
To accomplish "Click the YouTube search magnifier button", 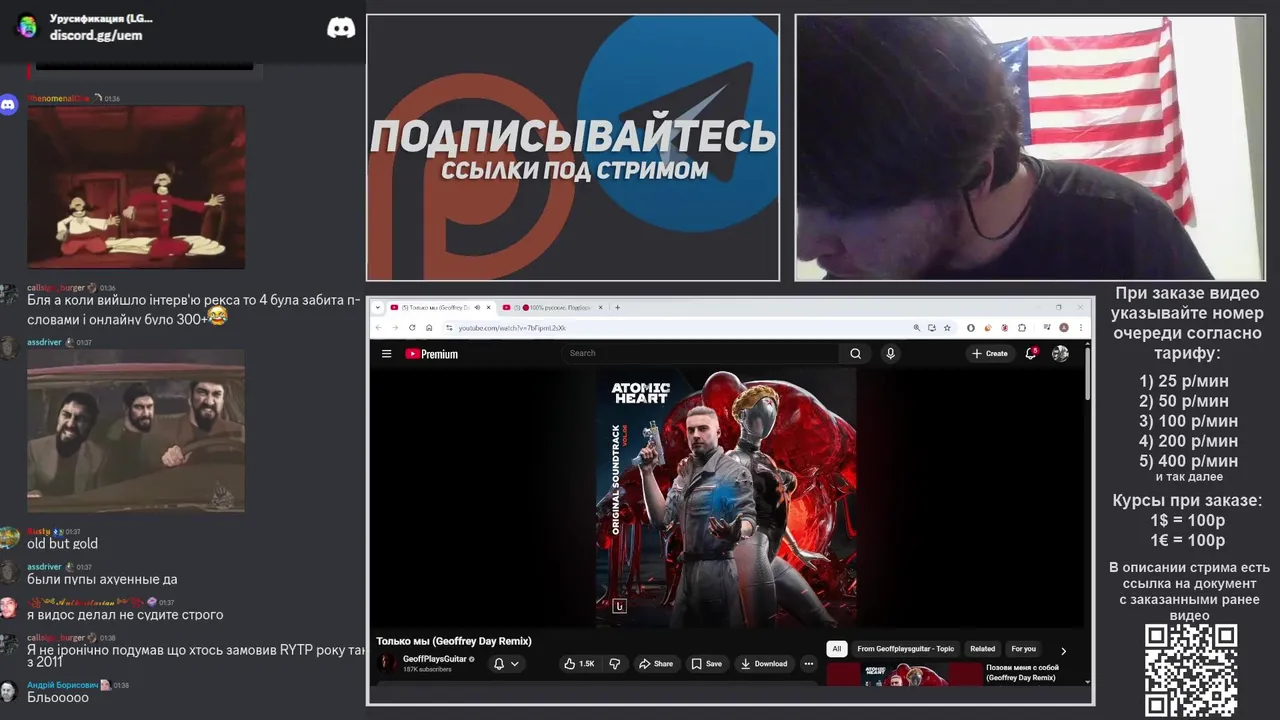I will 855,353.
